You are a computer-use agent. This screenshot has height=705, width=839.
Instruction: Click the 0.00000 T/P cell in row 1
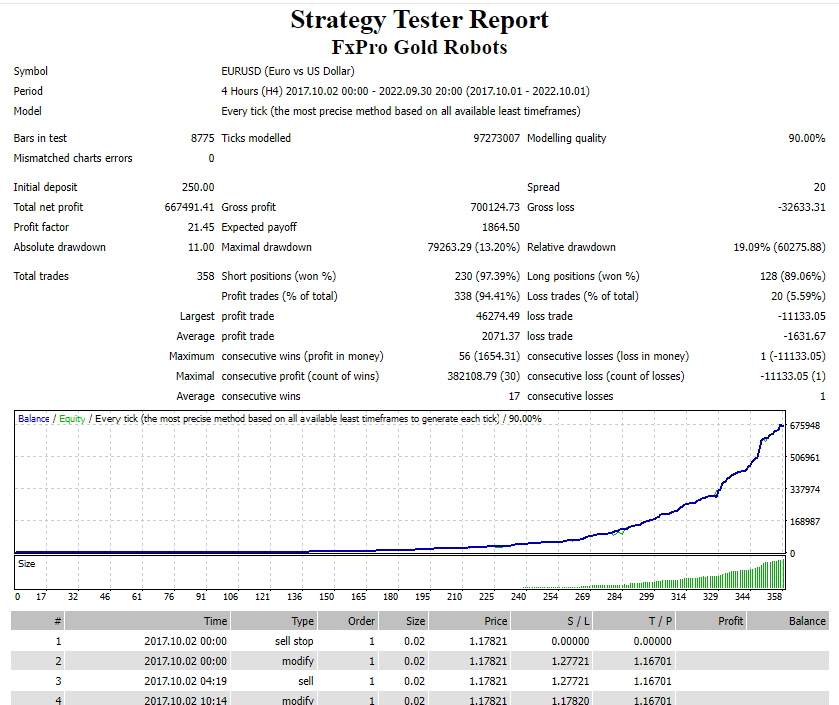(652, 641)
